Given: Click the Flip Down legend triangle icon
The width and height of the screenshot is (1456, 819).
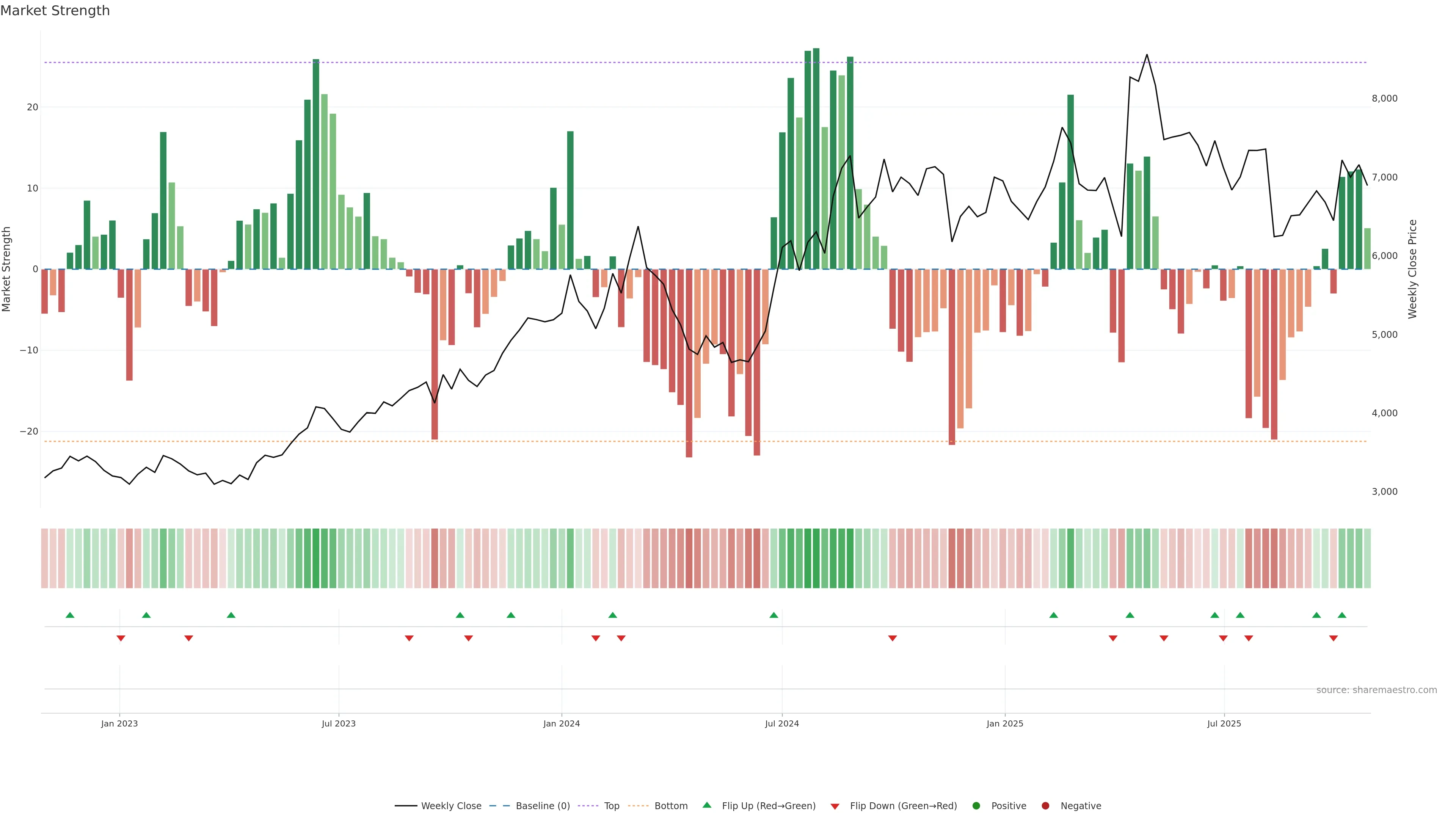Looking at the screenshot, I should tap(835, 806).
